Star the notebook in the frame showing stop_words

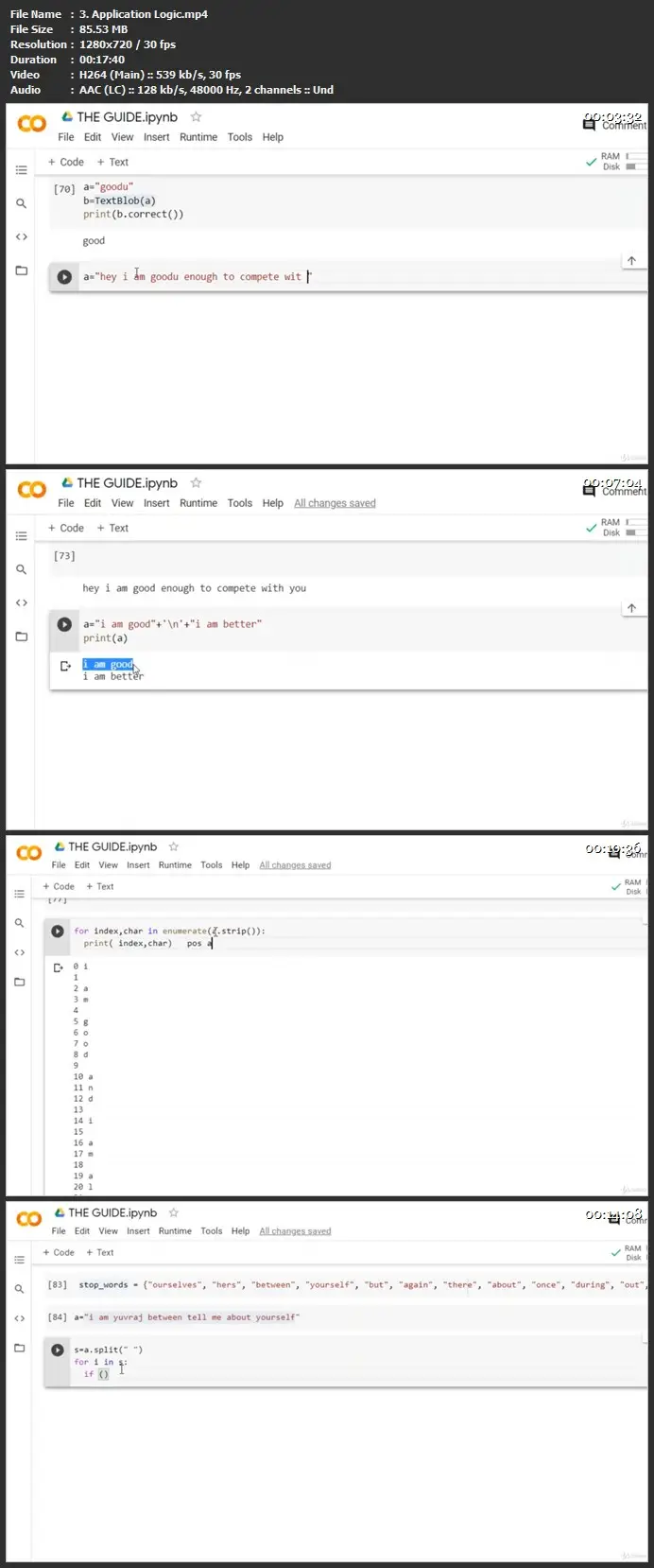coord(174,1212)
